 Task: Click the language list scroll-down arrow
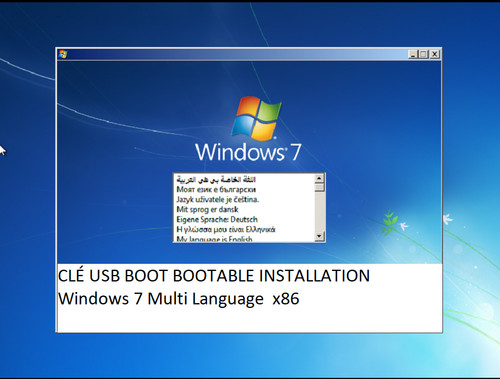tap(319, 236)
